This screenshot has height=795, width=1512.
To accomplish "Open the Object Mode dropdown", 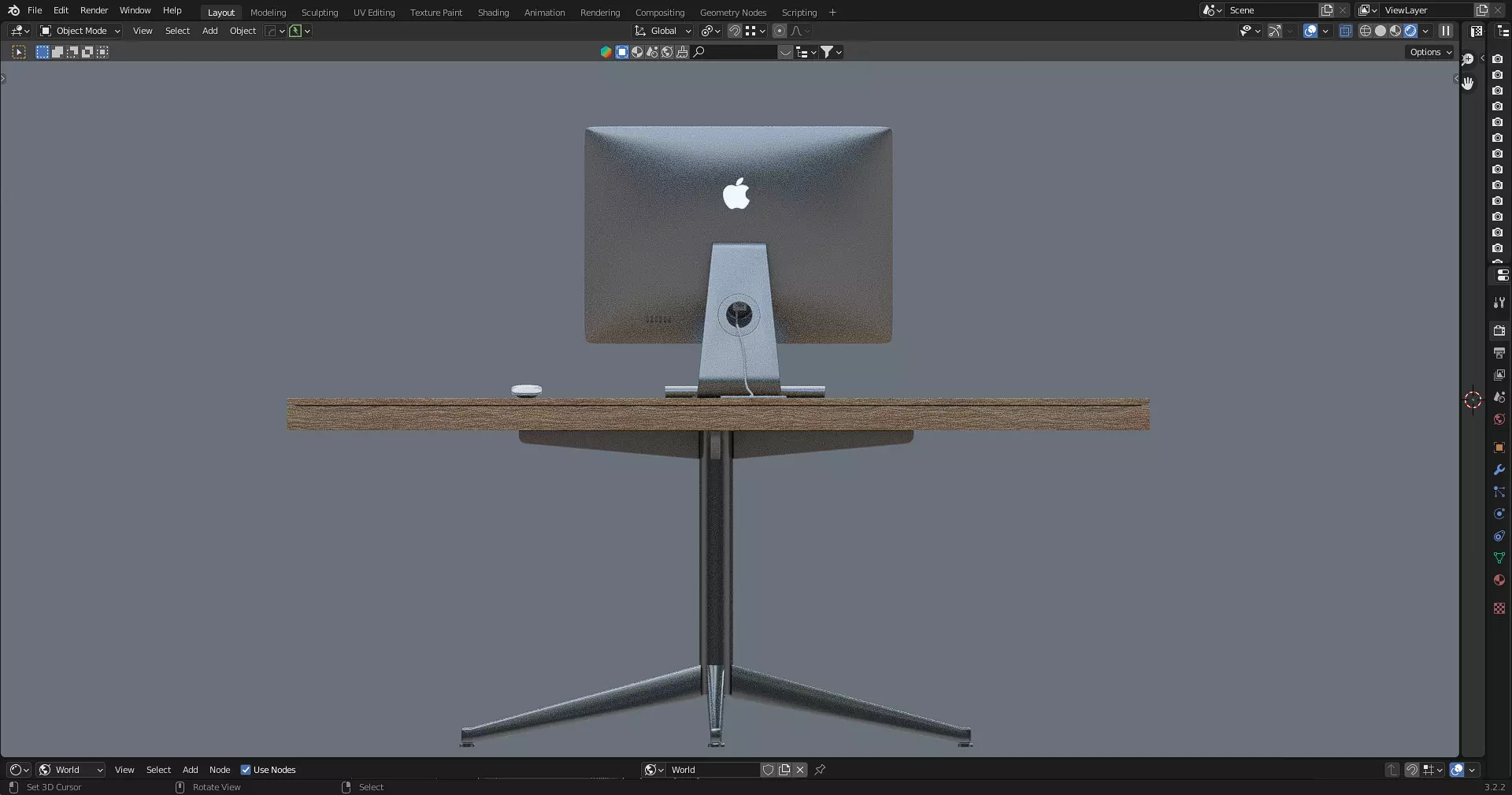I will pyautogui.click(x=80, y=31).
